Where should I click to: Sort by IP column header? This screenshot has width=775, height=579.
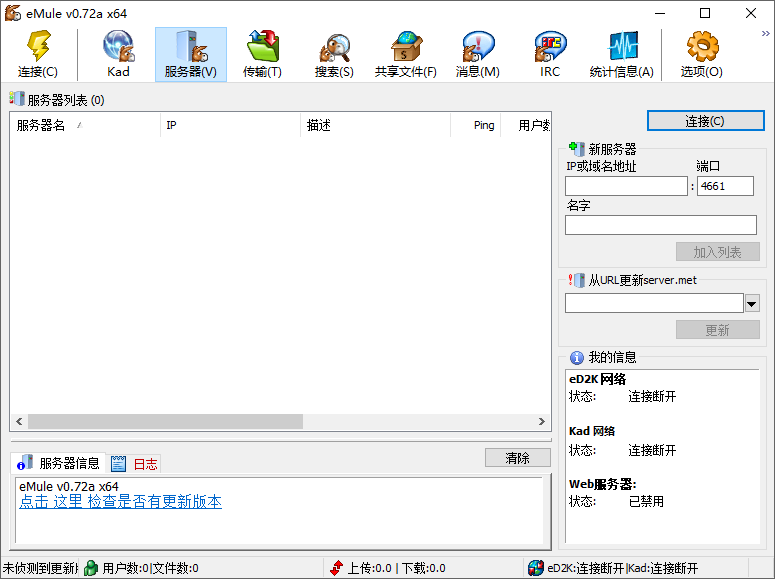pyautogui.click(x=230, y=125)
